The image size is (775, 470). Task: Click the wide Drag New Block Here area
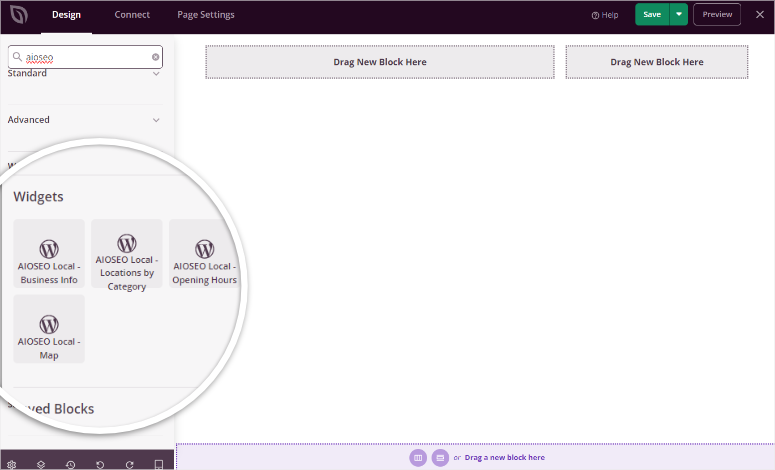click(380, 62)
